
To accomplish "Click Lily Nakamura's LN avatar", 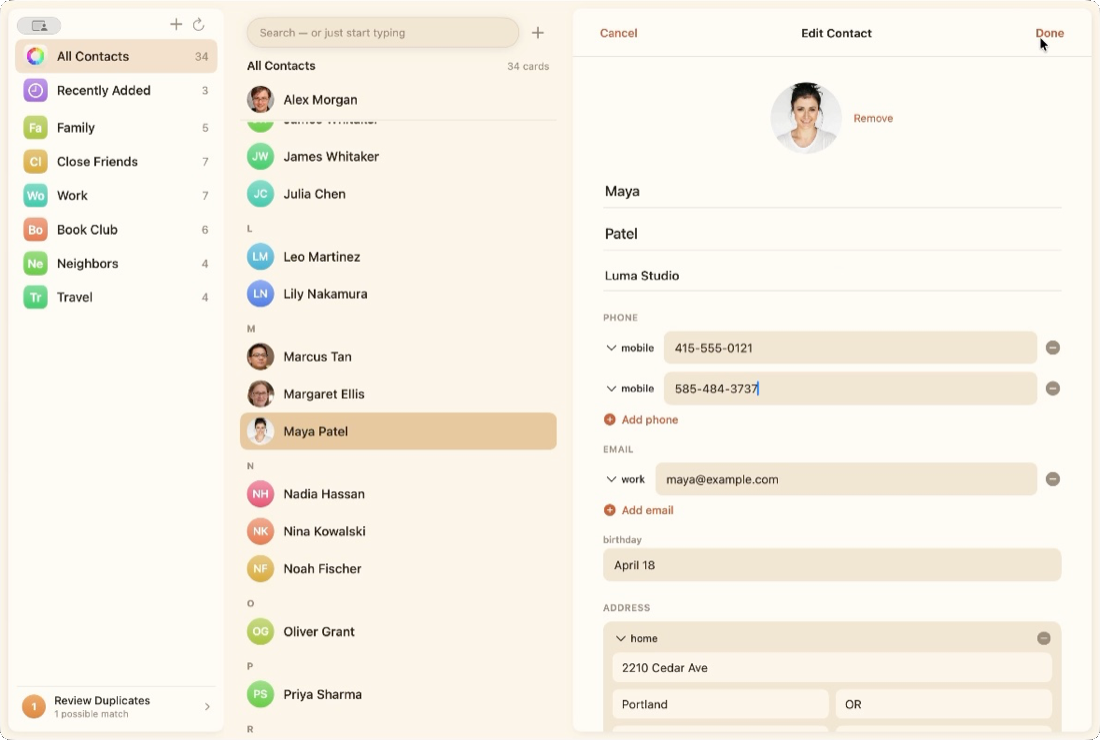I will pyautogui.click(x=260, y=294).
